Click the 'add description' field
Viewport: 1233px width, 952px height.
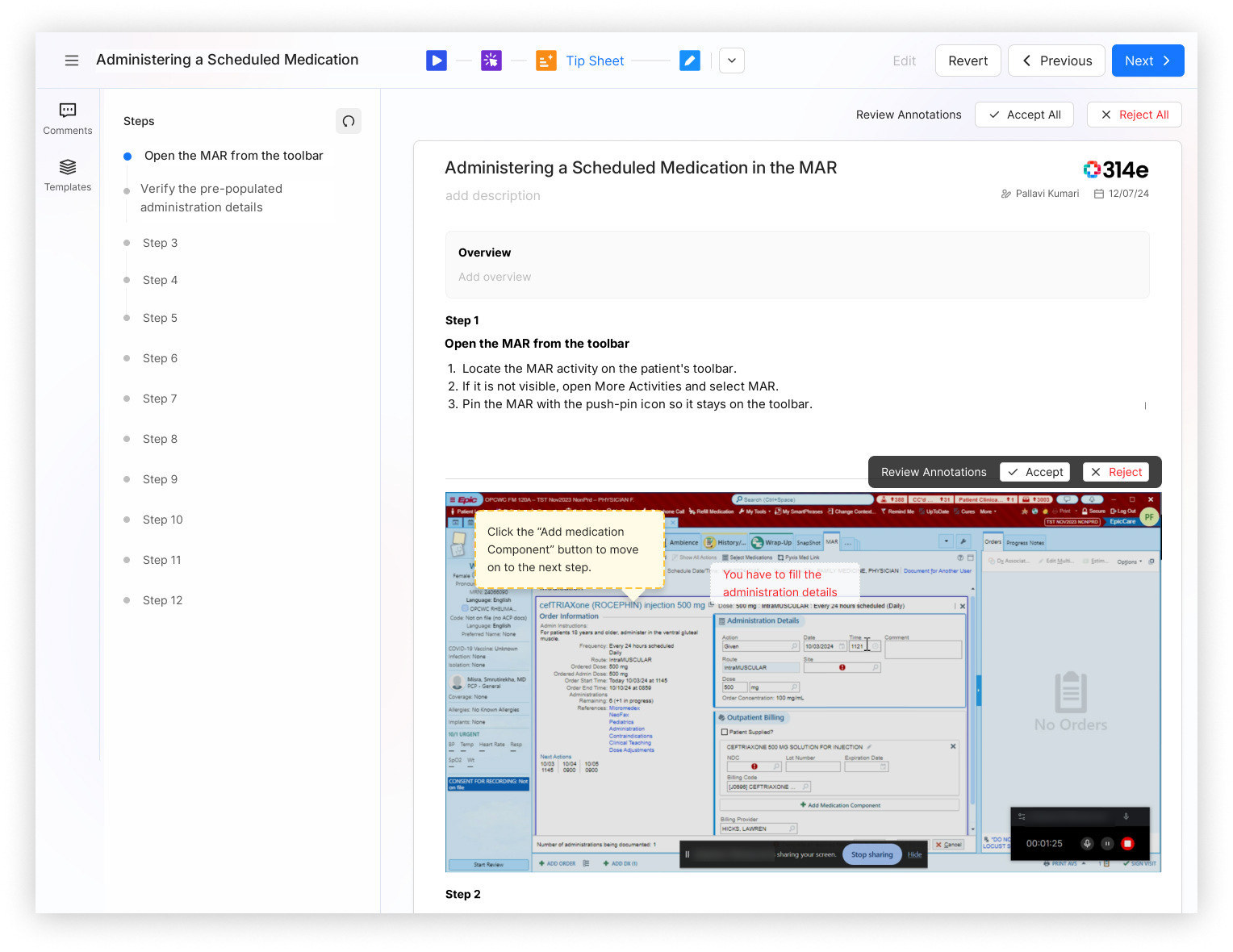pos(493,195)
